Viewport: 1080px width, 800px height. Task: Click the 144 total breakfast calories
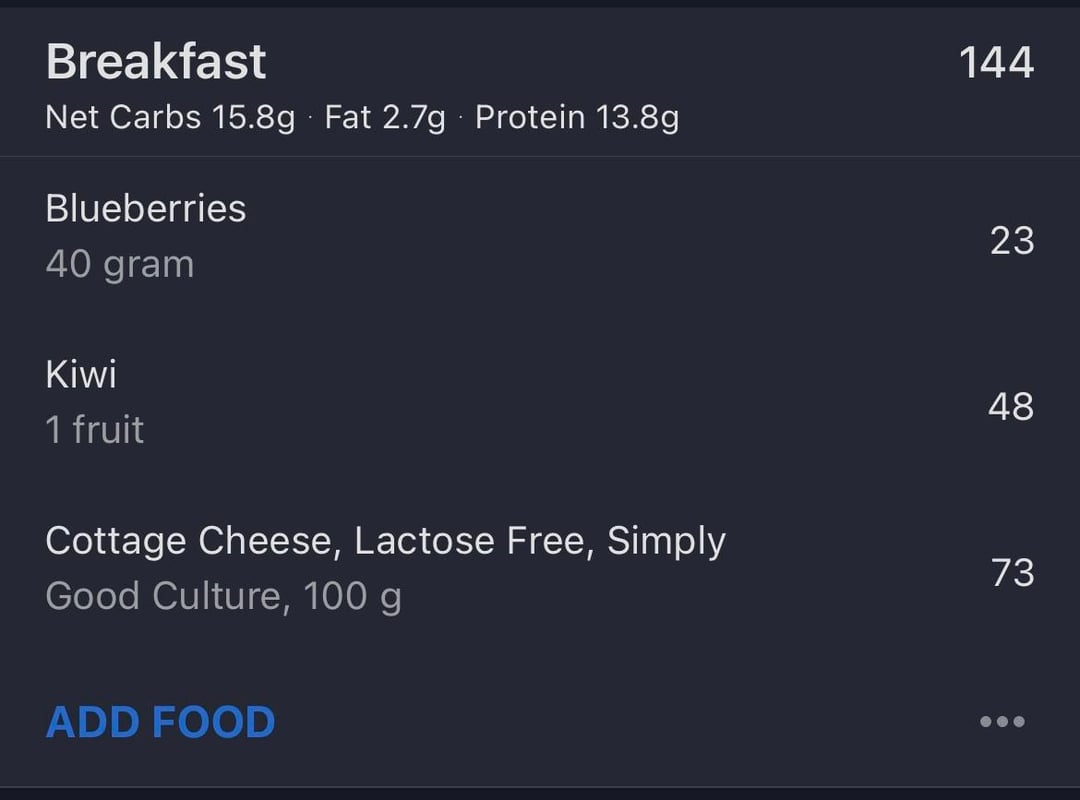(x=996, y=63)
